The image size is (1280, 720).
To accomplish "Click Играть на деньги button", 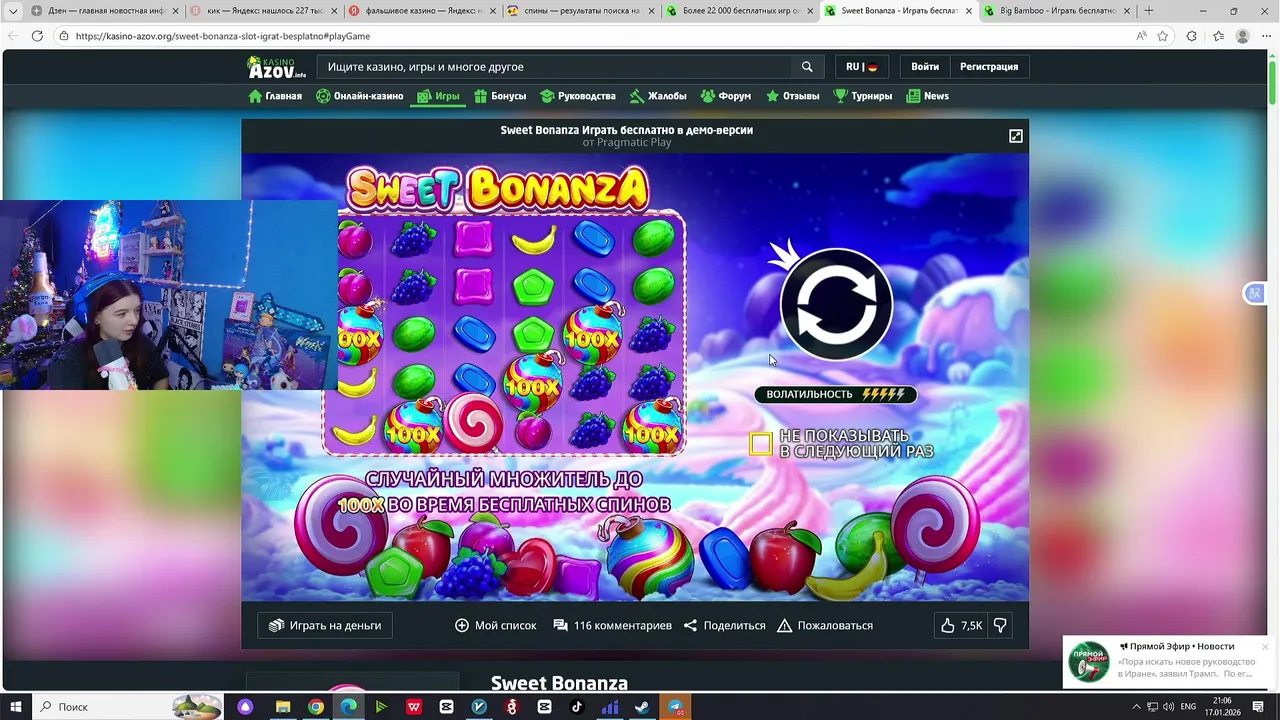I will click(x=325, y=625).
